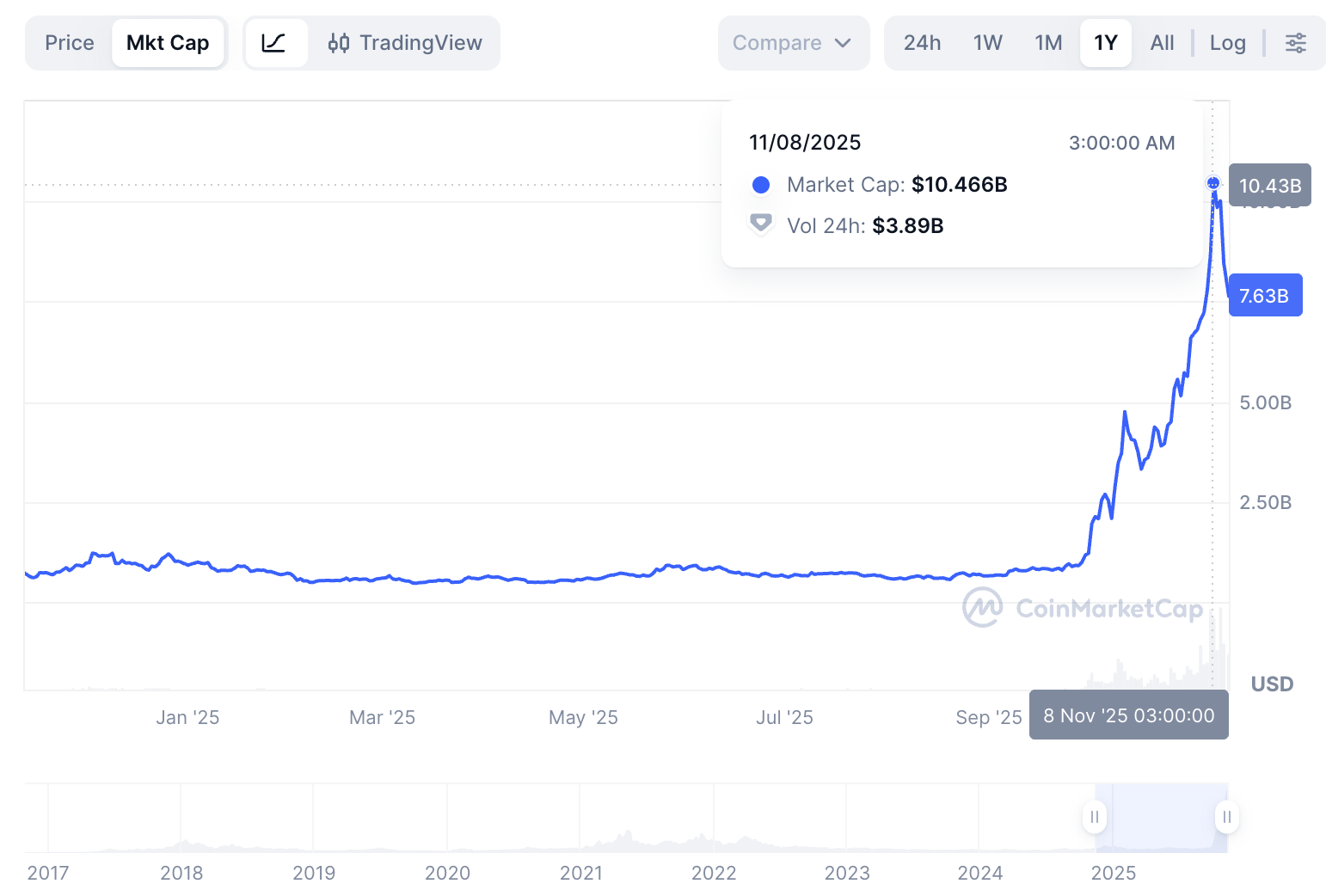Screen dimensions: 1326x896
Task: Click the 10.43B crosshair price label
Action: click(1270, 185)
